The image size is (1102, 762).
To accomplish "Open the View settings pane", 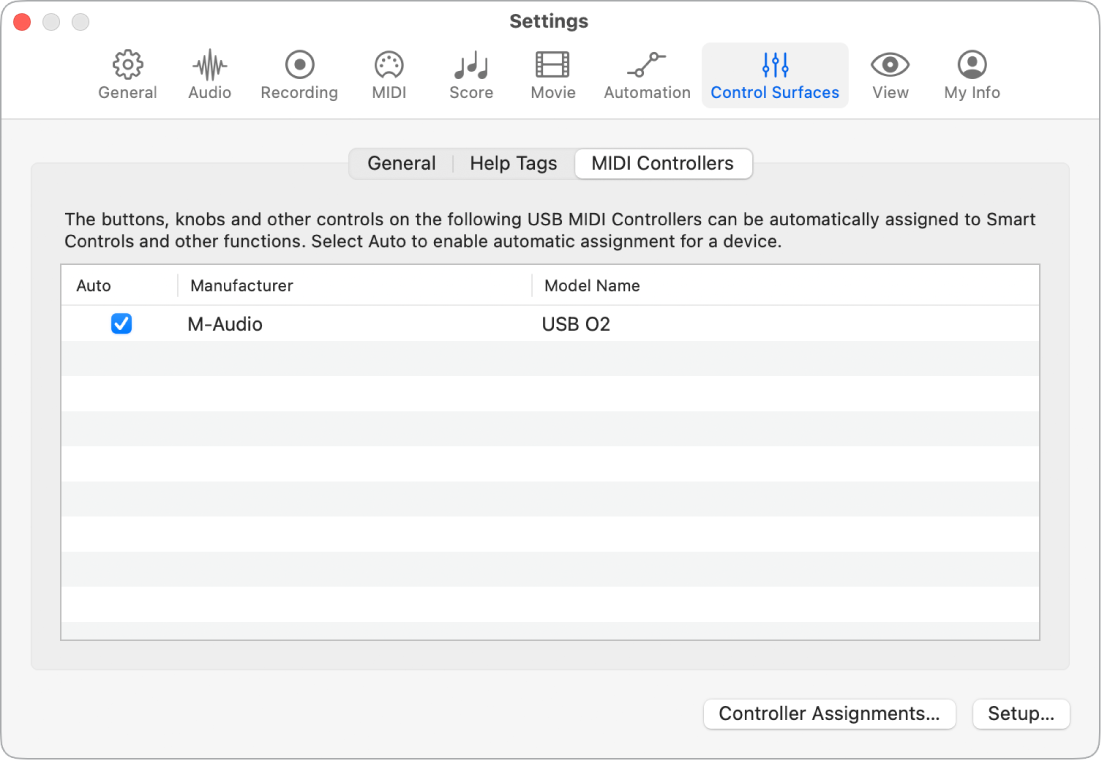I will pos(889,74).
